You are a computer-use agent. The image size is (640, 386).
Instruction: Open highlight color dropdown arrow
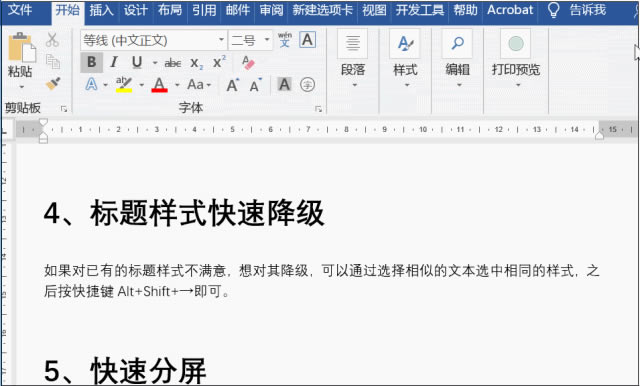tap(142, 85)
